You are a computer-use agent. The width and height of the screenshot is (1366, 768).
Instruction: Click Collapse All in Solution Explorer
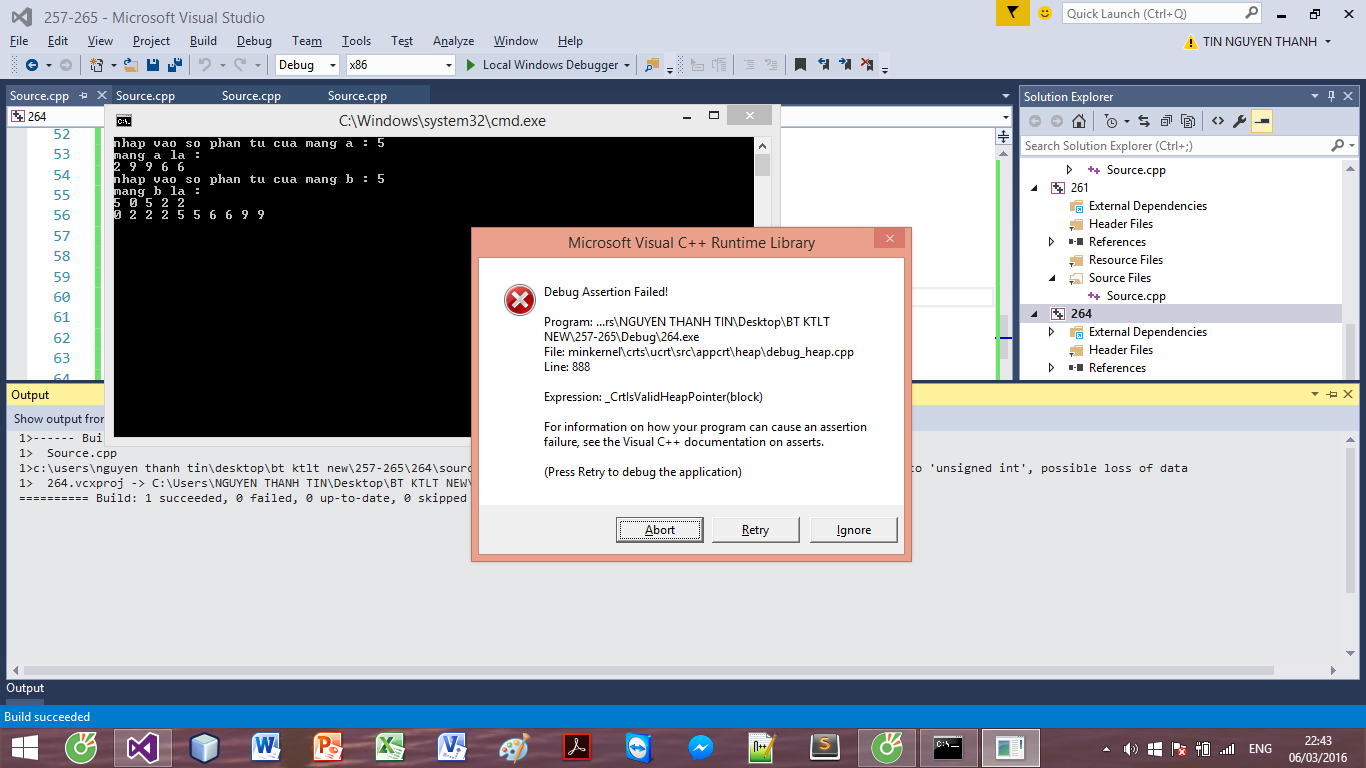1166,121
